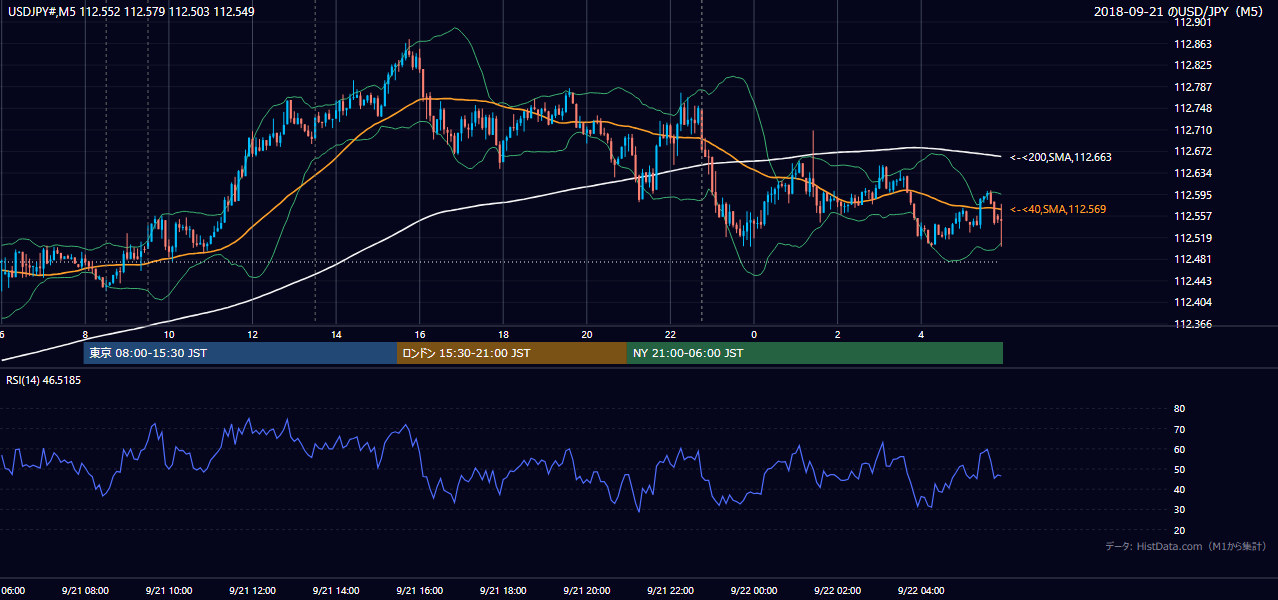Click price axis value 112.787
The height and width of the screenshot is (600, 1278).
[1192, 87]
